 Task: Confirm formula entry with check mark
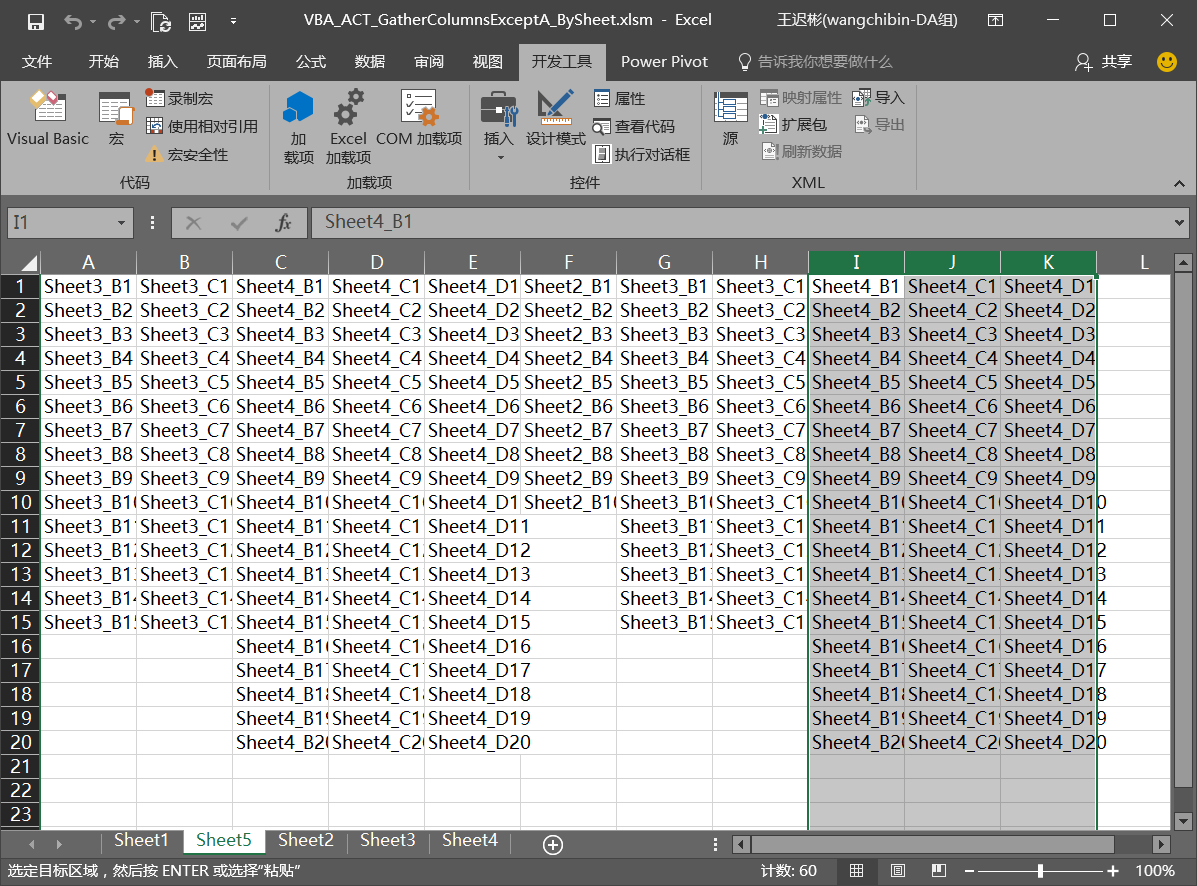tap(239, 223)
